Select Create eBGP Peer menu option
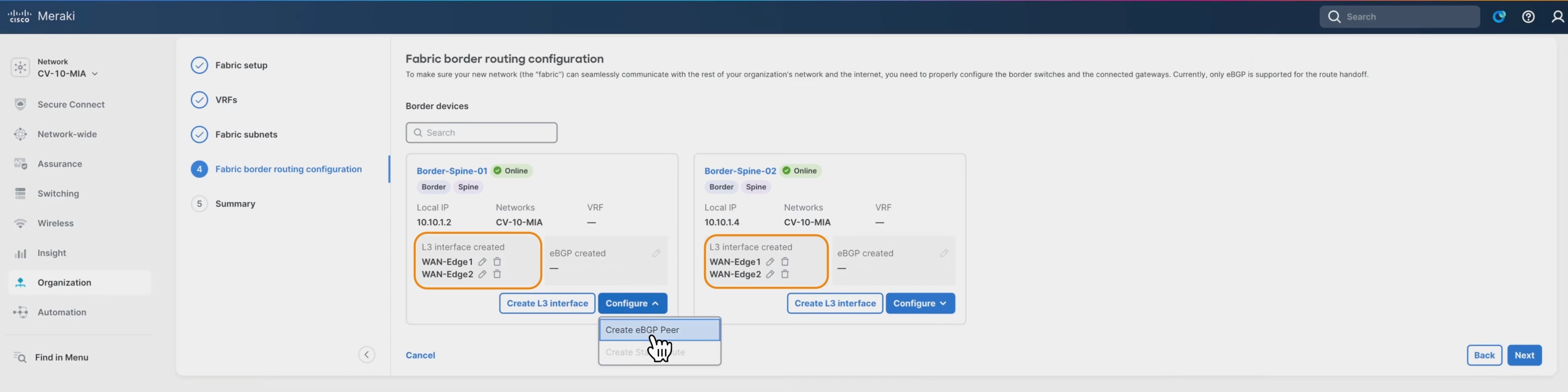Viewport: 1568px width, 392px height. pos(660,330)
